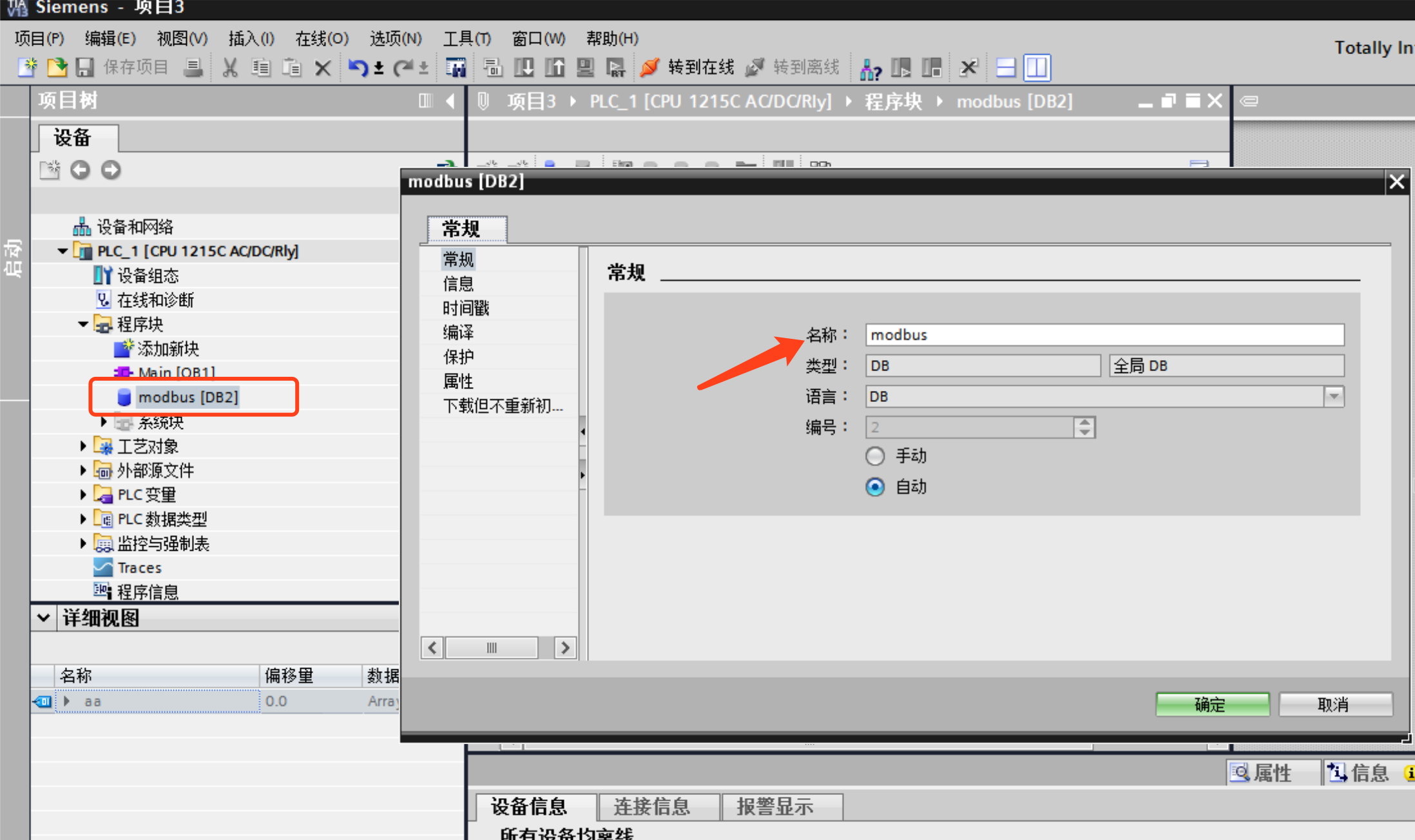Open the new project icon in toolbar
Image resolution: width=1415 pixels, height=840 pixels.
tap(27, 68)
